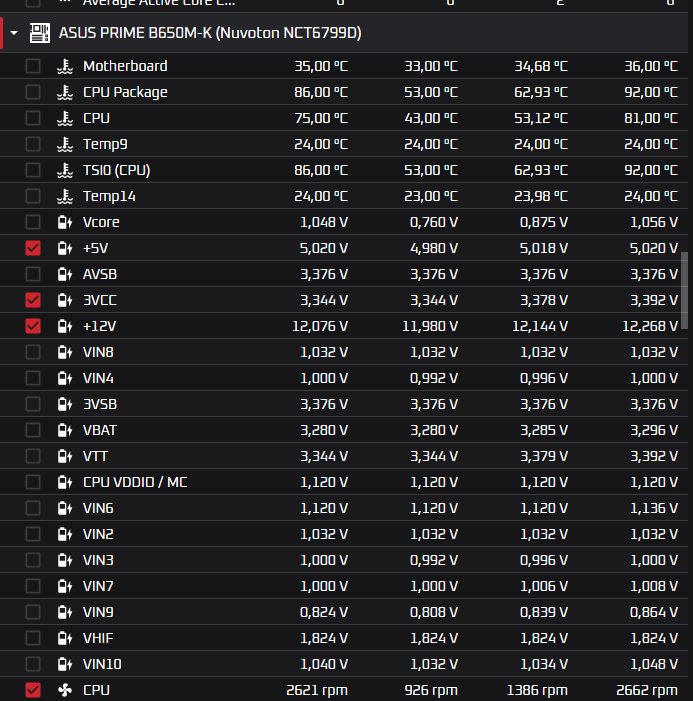Click the VBAT value 3,285 V

544,430
